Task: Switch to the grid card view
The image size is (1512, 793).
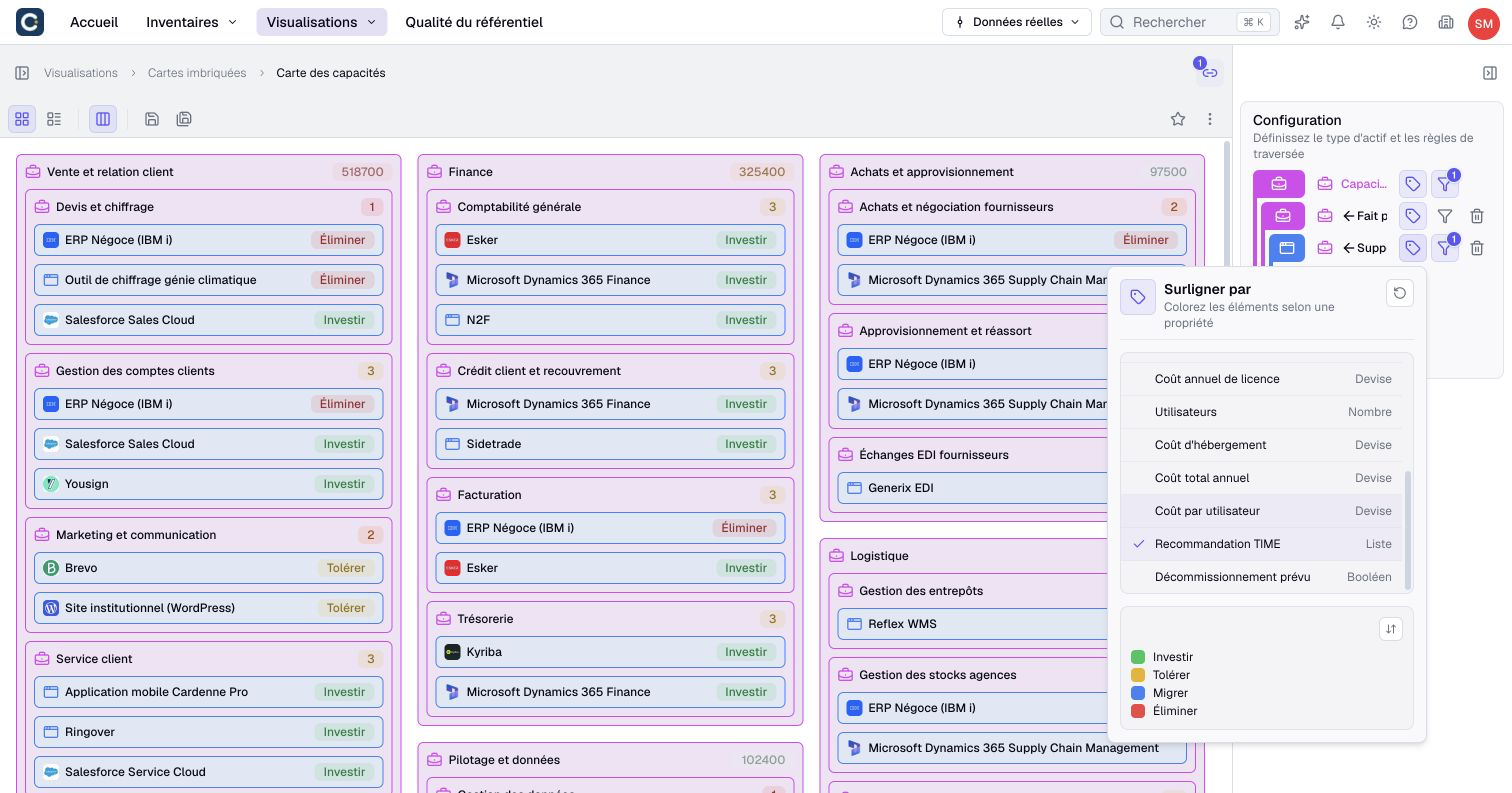Action: [x=22, y=119]
